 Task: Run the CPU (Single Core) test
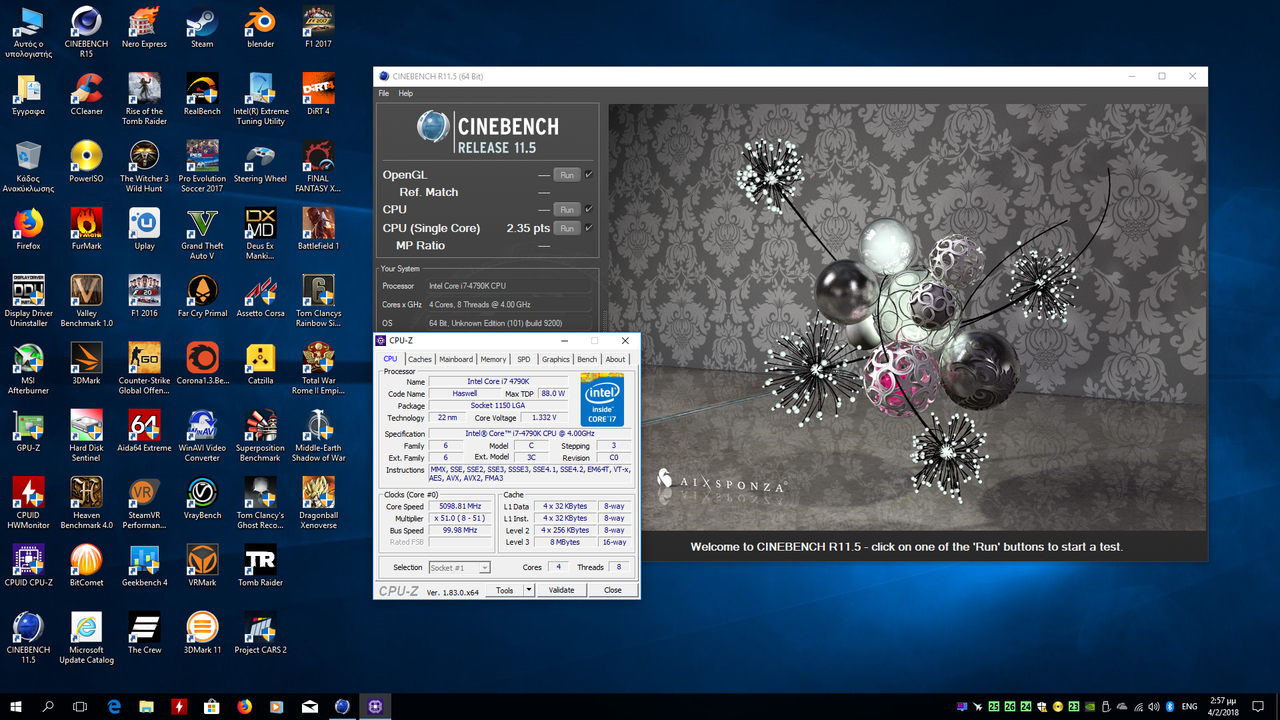click(567, 228)
